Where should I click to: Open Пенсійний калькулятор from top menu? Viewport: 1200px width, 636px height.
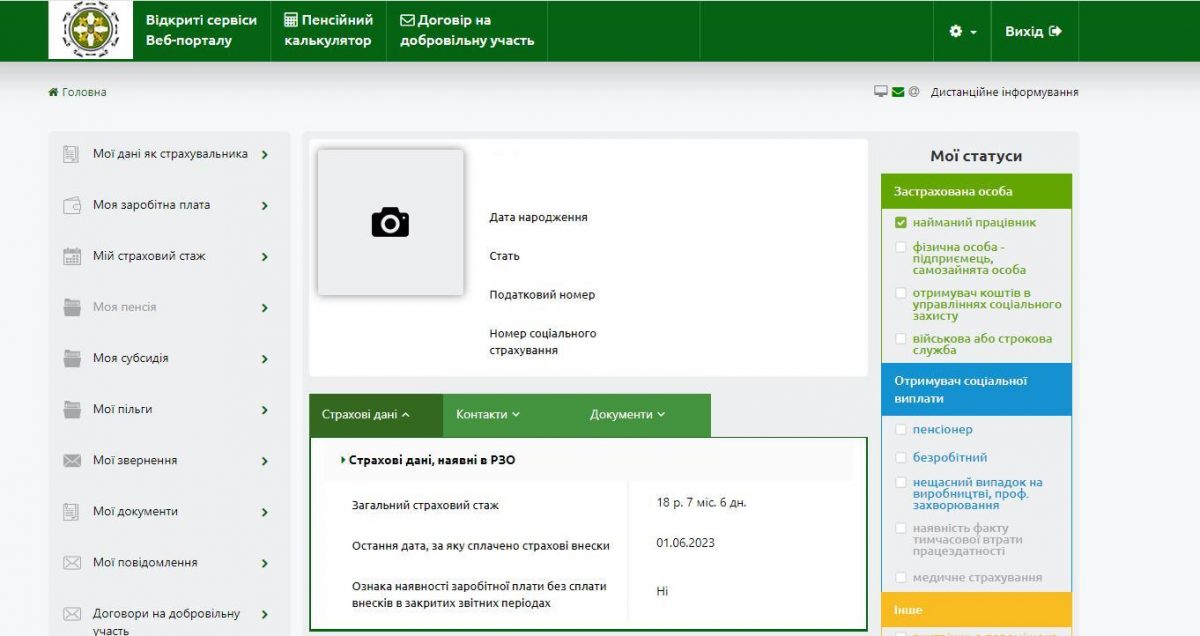(x=328, y=31)
